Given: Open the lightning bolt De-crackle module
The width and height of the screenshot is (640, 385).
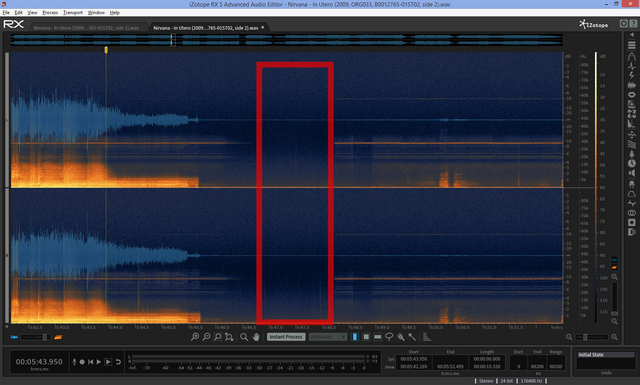Looking at the screenshot, I should point(631,76).
